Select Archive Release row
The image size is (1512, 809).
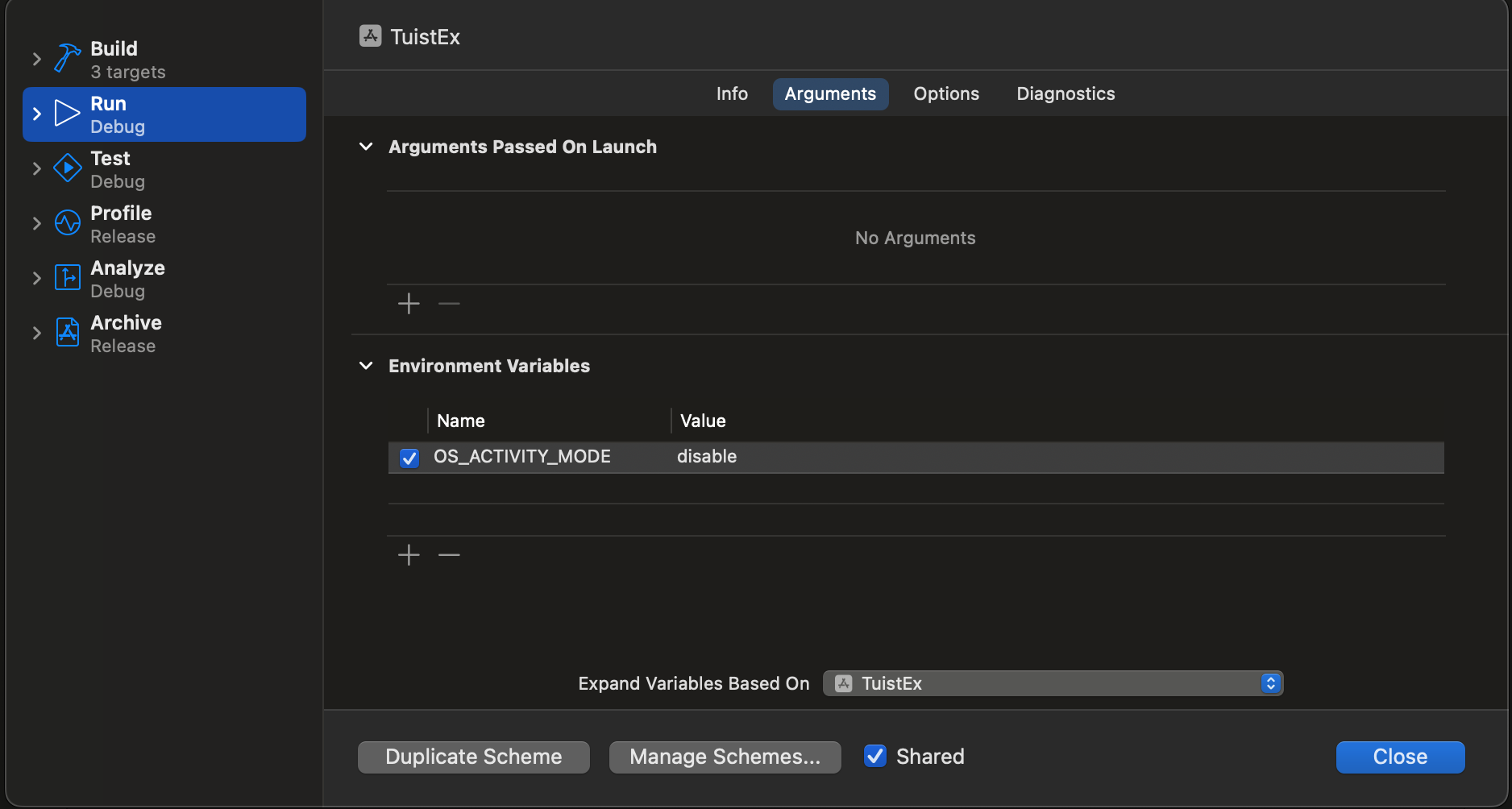click(x=164, y=334)
